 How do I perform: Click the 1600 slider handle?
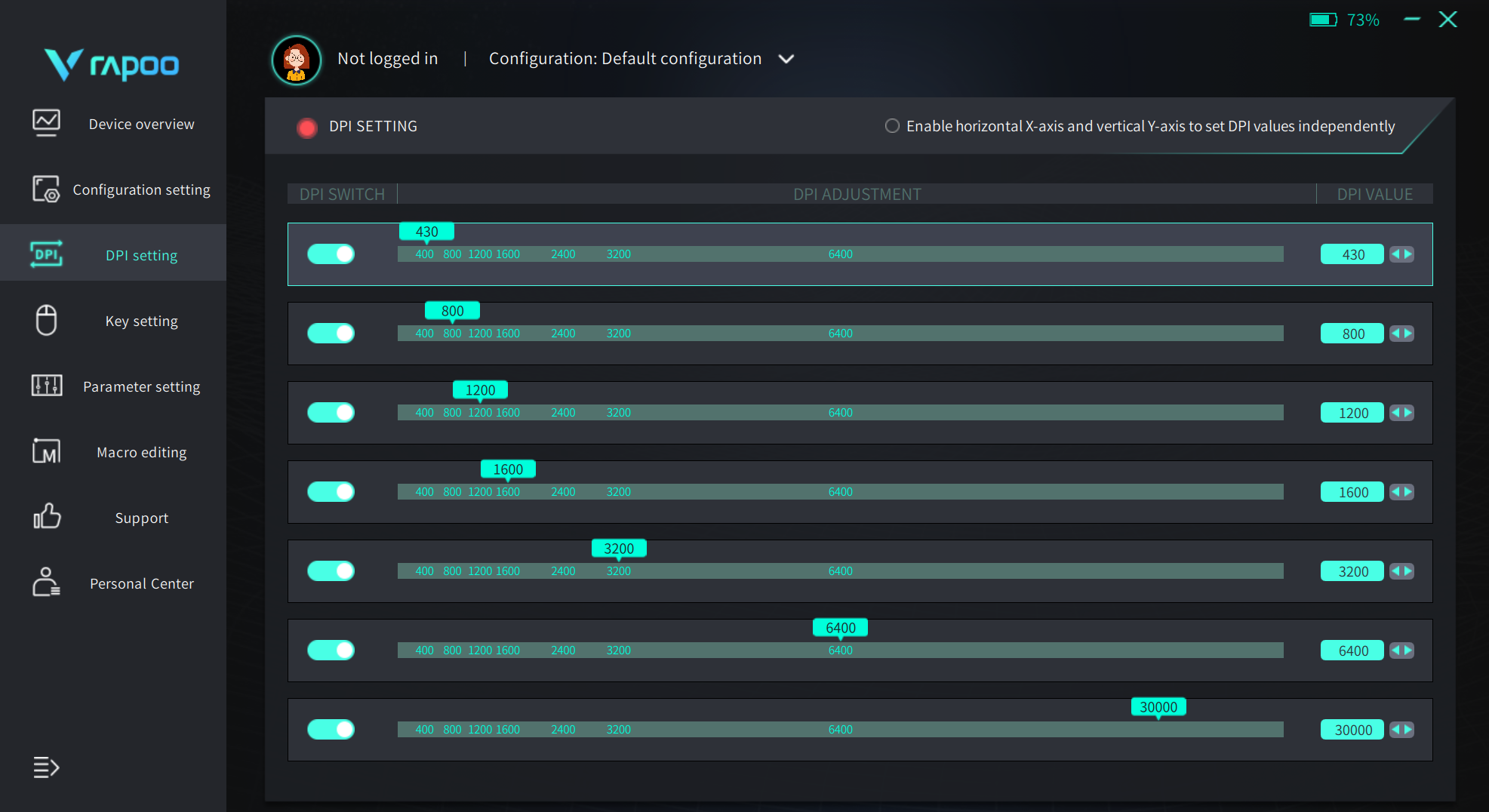coord(508,470)
